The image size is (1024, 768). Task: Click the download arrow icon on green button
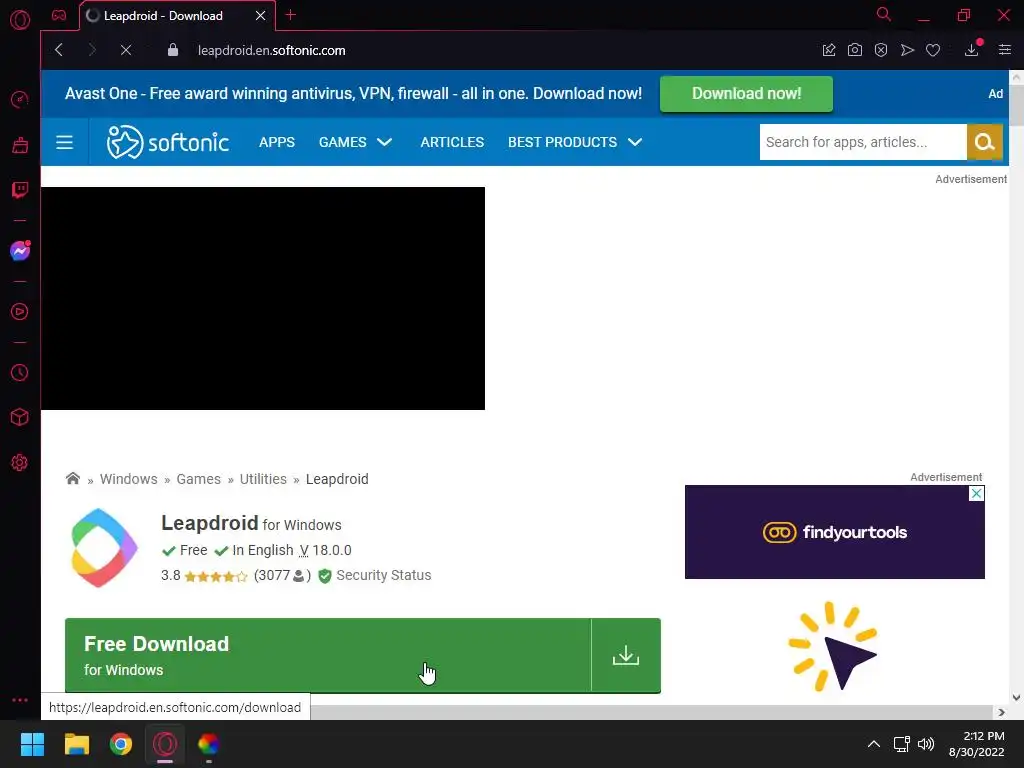click(x=626, y=656)
